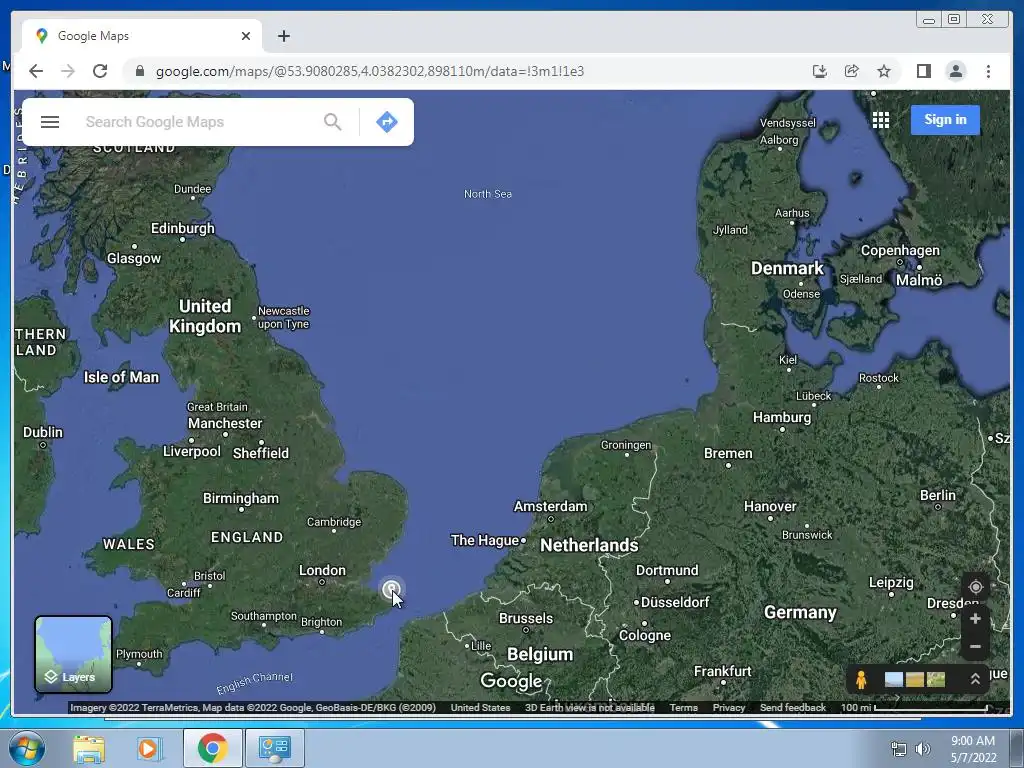Click the North Sea label
The image size is (1024, 768).
[488, 194]
